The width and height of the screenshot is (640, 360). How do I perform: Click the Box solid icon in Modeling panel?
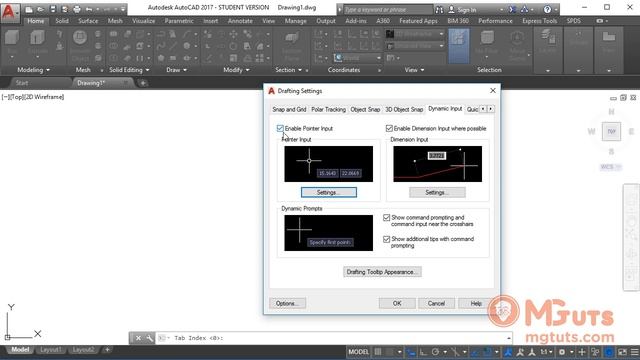pos(12,38)
